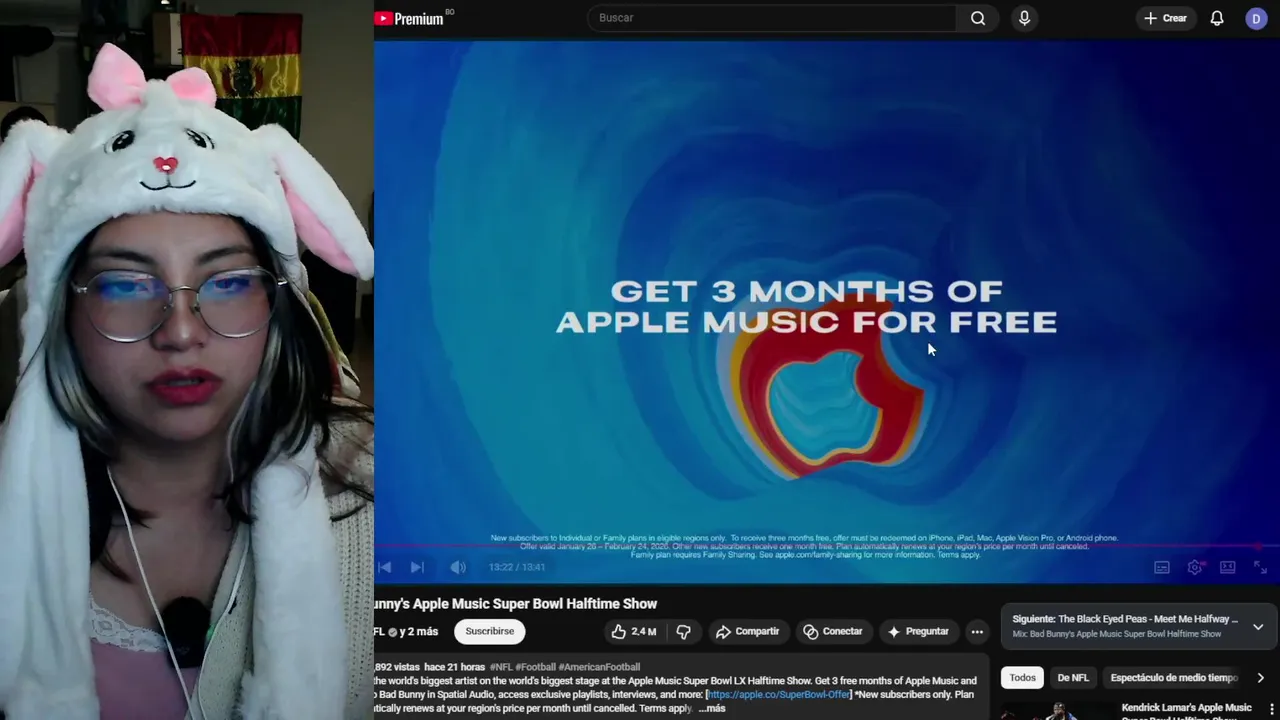Dislike the video with thumbs-down
The image size is (1280, 720).
point(684,631)
